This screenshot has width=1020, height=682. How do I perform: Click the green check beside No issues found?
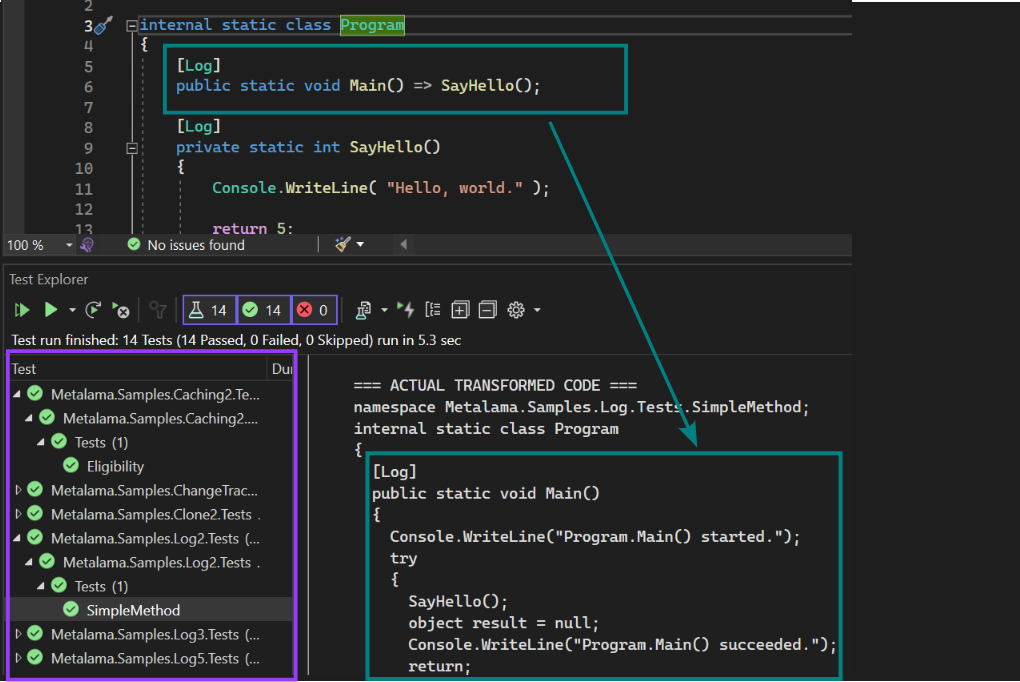(x=134, y=245)
